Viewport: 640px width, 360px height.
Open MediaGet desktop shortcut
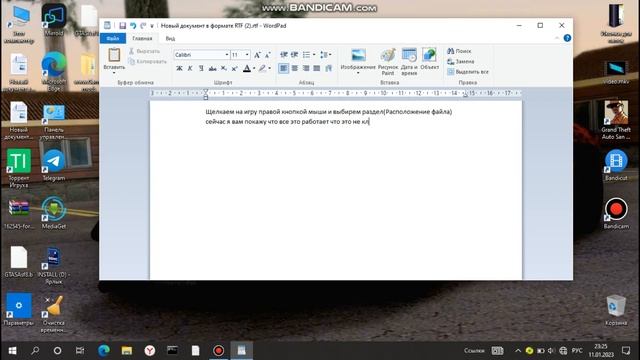coord(53,213)
